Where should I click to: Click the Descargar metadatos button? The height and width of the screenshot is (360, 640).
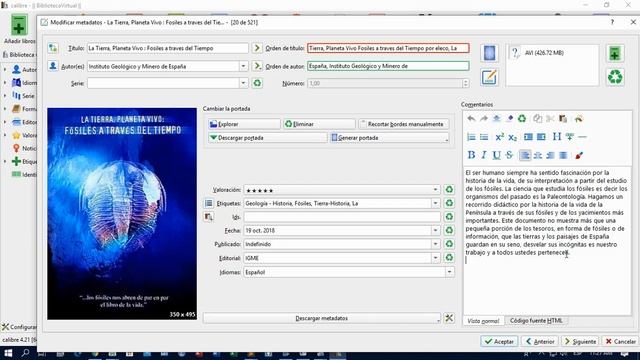pyautogui.click(x=322, y=318)
